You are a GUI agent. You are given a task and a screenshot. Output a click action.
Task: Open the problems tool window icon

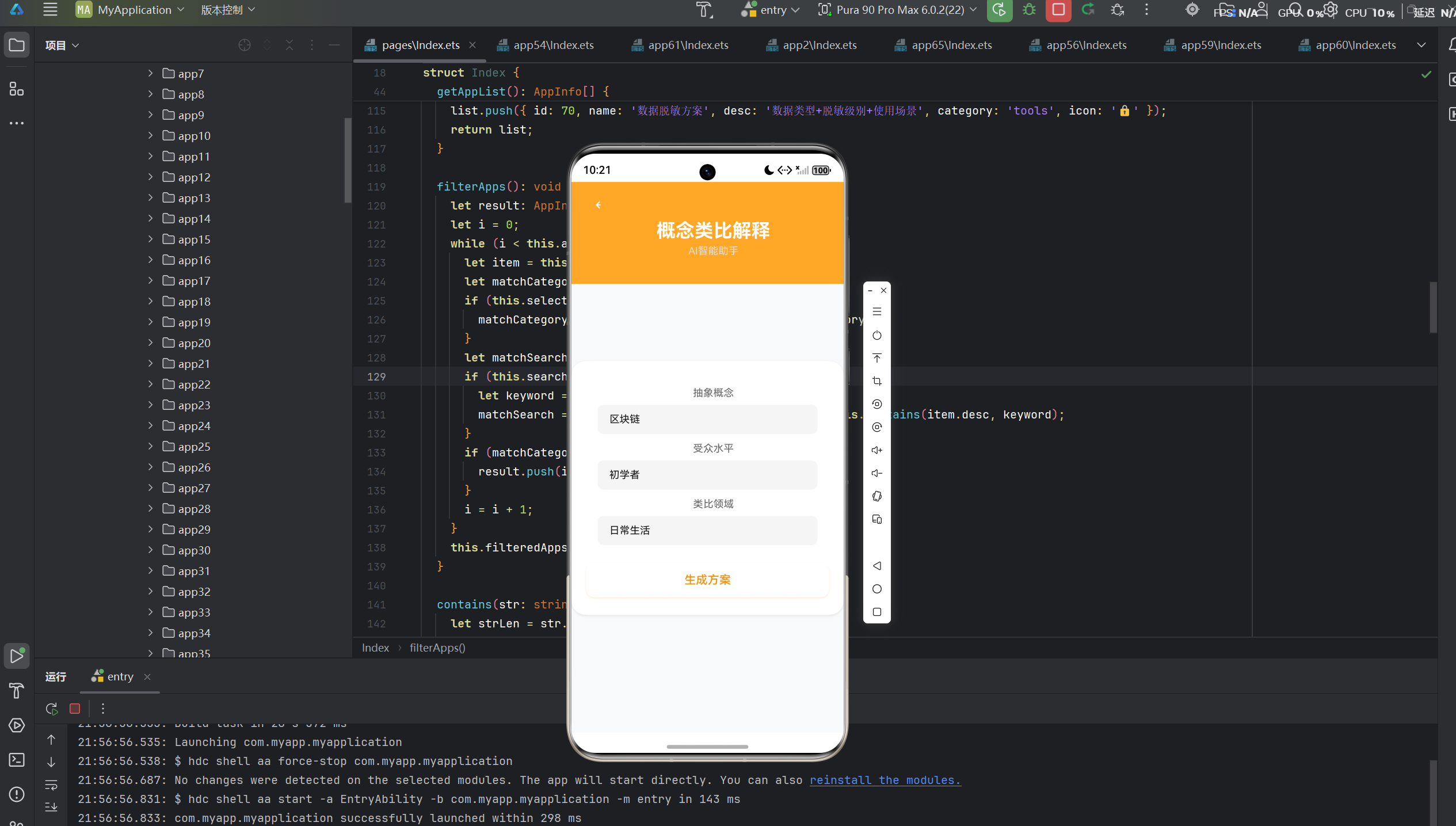(x=17, y=794)
